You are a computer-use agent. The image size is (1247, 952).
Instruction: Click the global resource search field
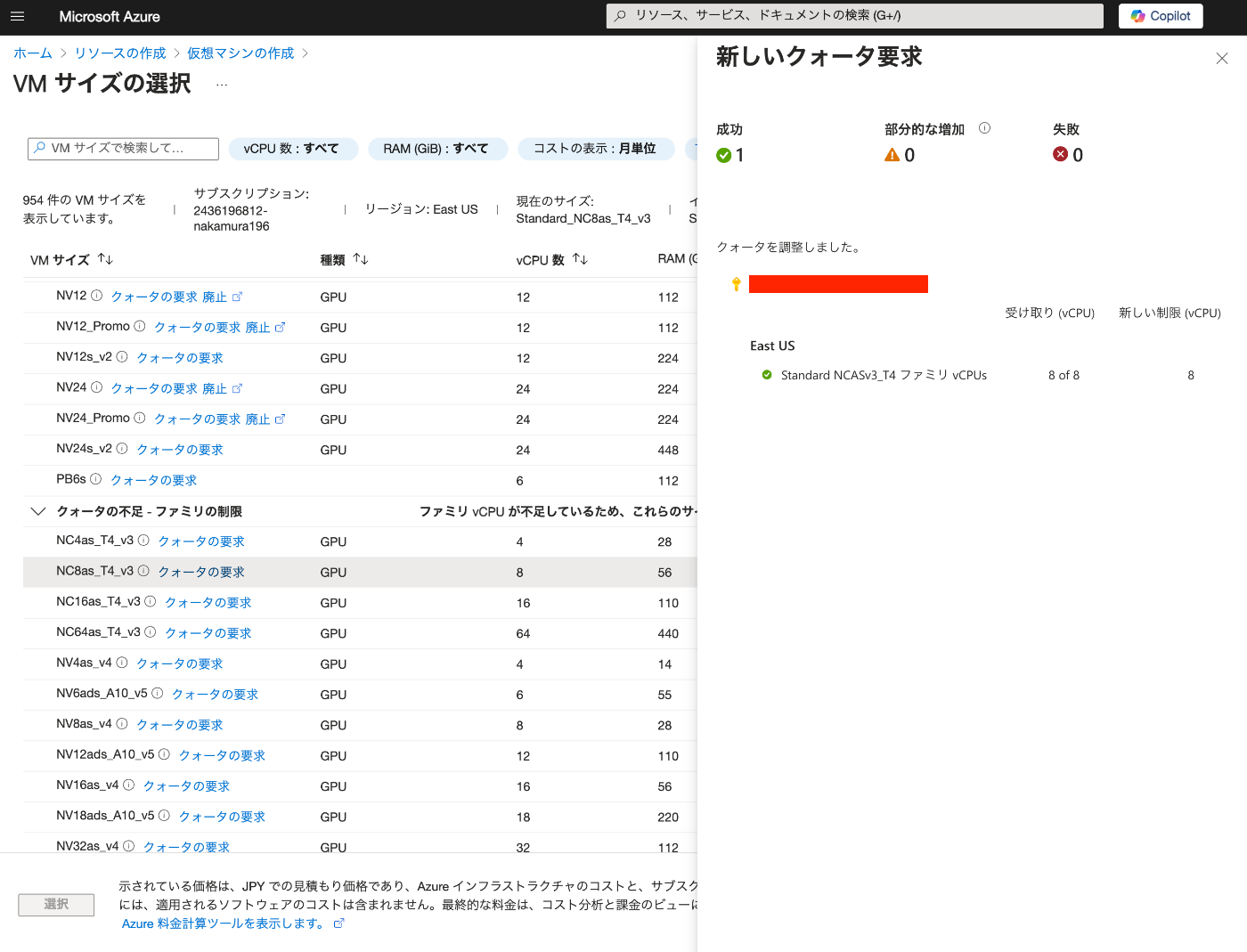coord(854,16)
